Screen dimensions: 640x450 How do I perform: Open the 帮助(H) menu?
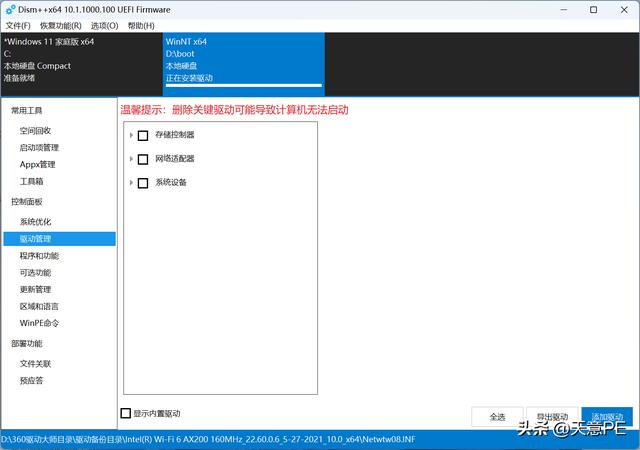[x=141, y=26]
